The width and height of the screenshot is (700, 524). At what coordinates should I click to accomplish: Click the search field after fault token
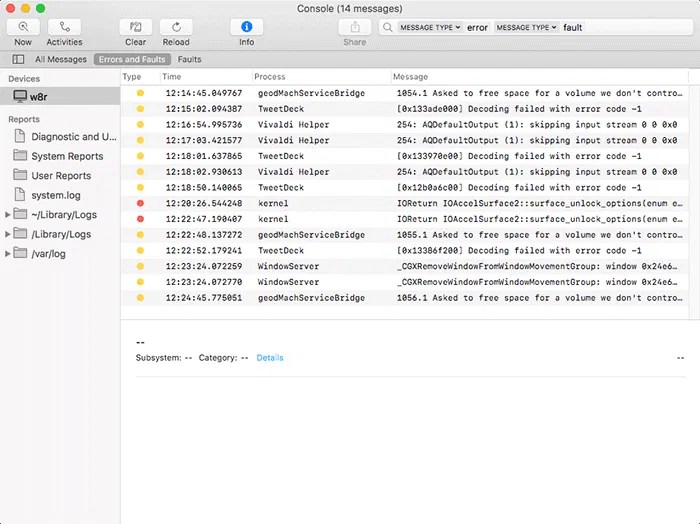tap(637, 27)
